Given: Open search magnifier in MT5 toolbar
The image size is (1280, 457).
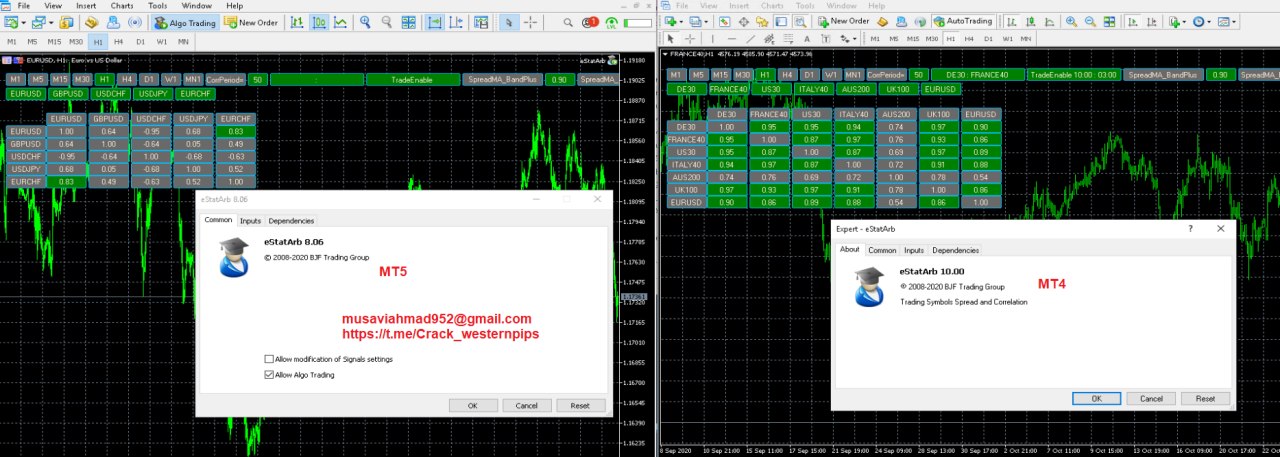Looking at the screenshot, I should pos(567,22).
